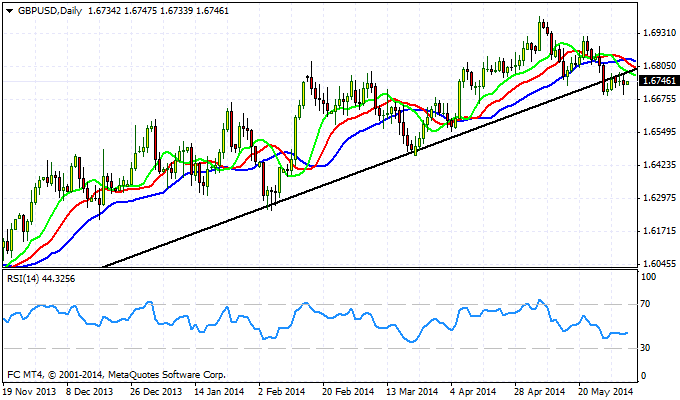The image size is (680, 400).
Task: Click the RSI scale value 70
Action: (x=645, y=304)
